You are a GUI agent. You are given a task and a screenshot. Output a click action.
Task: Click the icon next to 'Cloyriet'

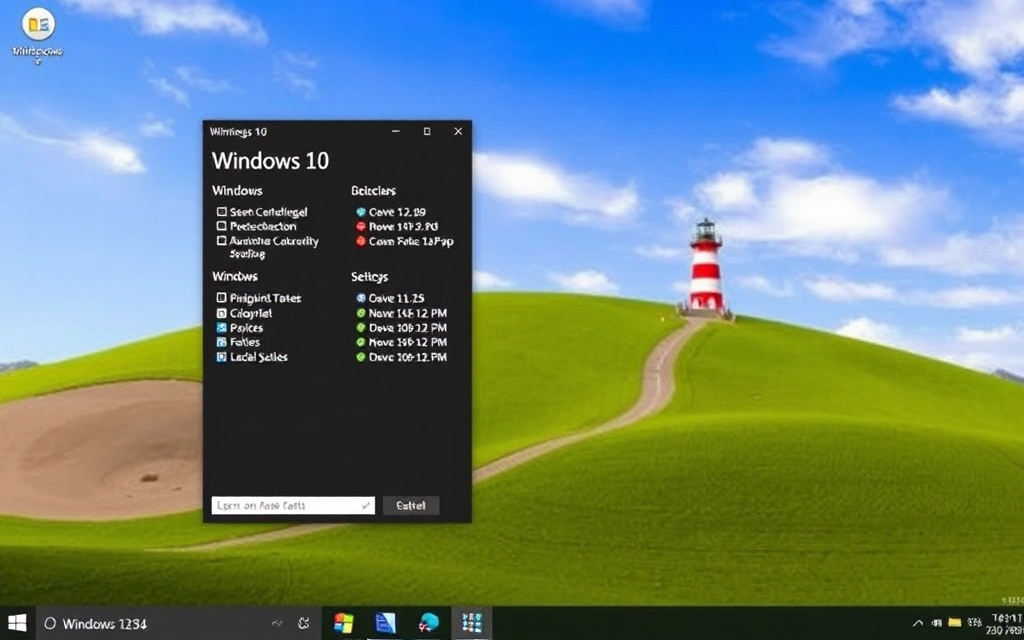point(222,313)
